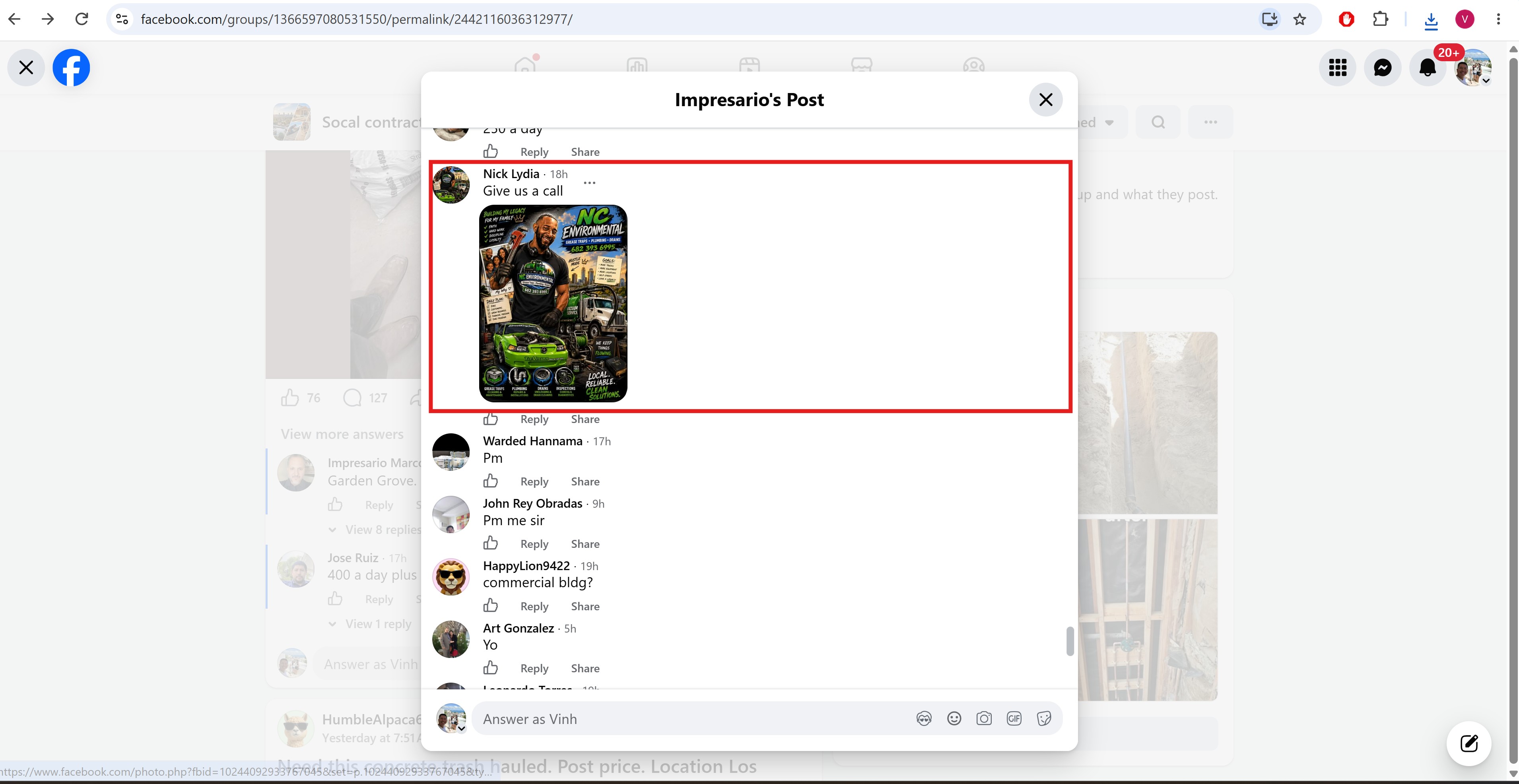Screen dimensions: 1519x784
Task: Open Art Gonzalez's profile name link
Action: tap(518, 629)
